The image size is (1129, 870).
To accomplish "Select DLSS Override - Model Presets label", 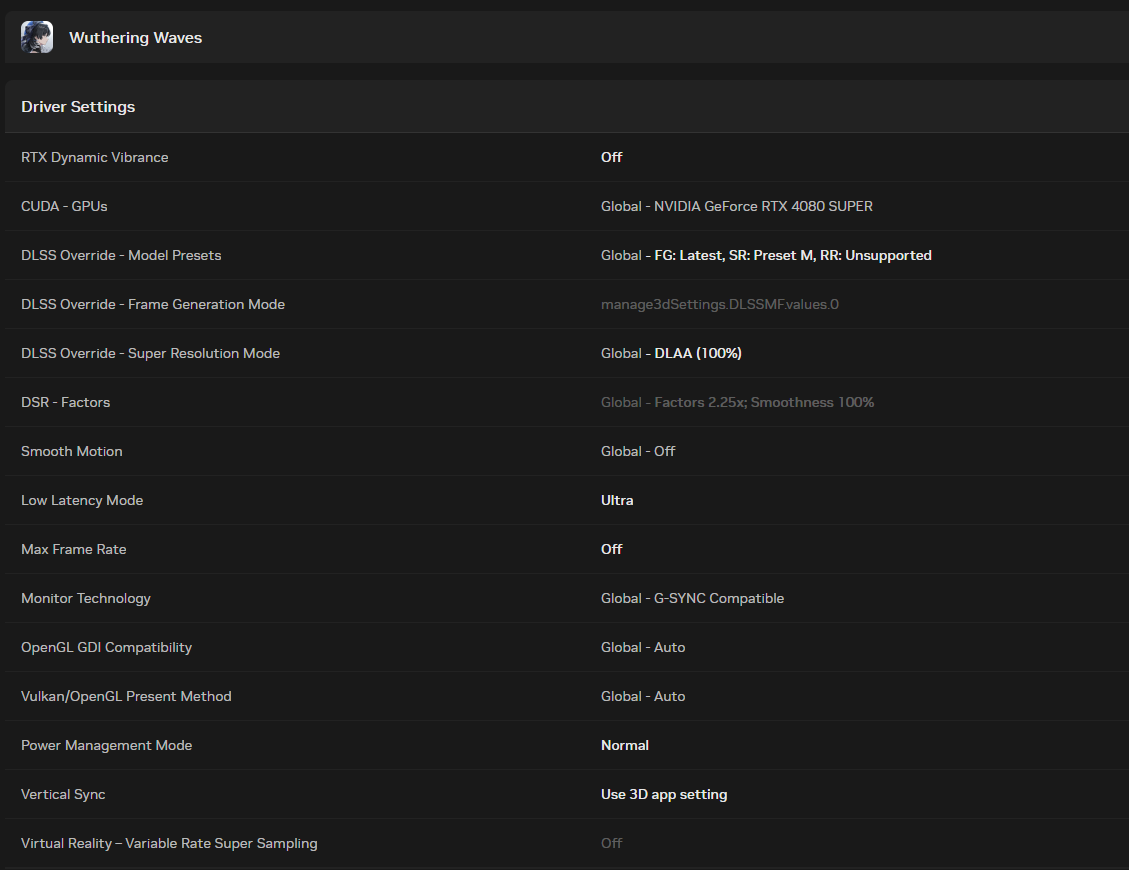I will (x=121, y=255).
